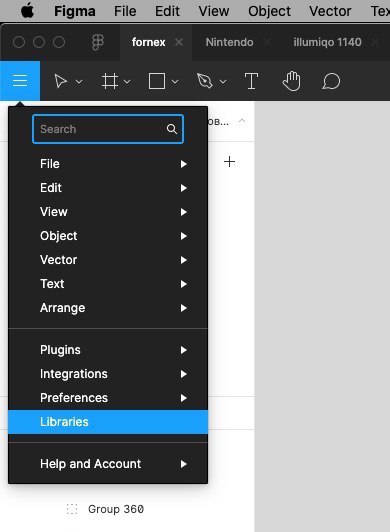Select the Comment tool

331,81
